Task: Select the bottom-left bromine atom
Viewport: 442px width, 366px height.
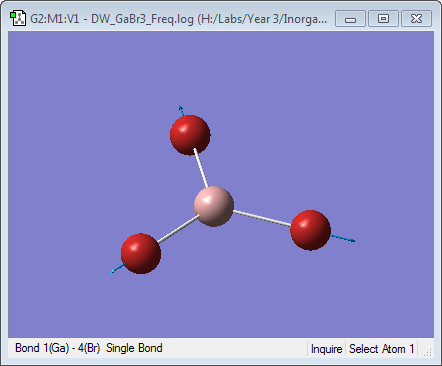Action: point(141,253)
